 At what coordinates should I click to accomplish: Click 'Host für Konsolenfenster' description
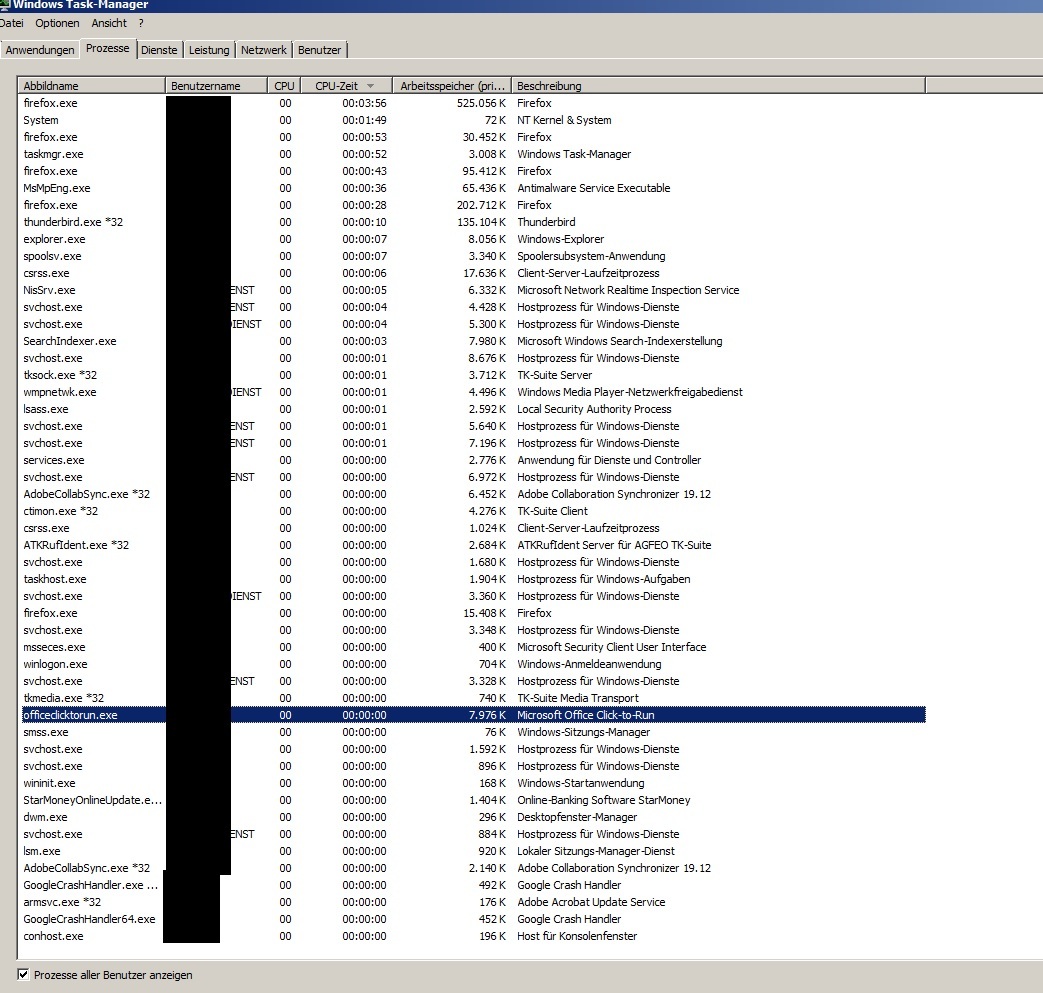[577, 936]
